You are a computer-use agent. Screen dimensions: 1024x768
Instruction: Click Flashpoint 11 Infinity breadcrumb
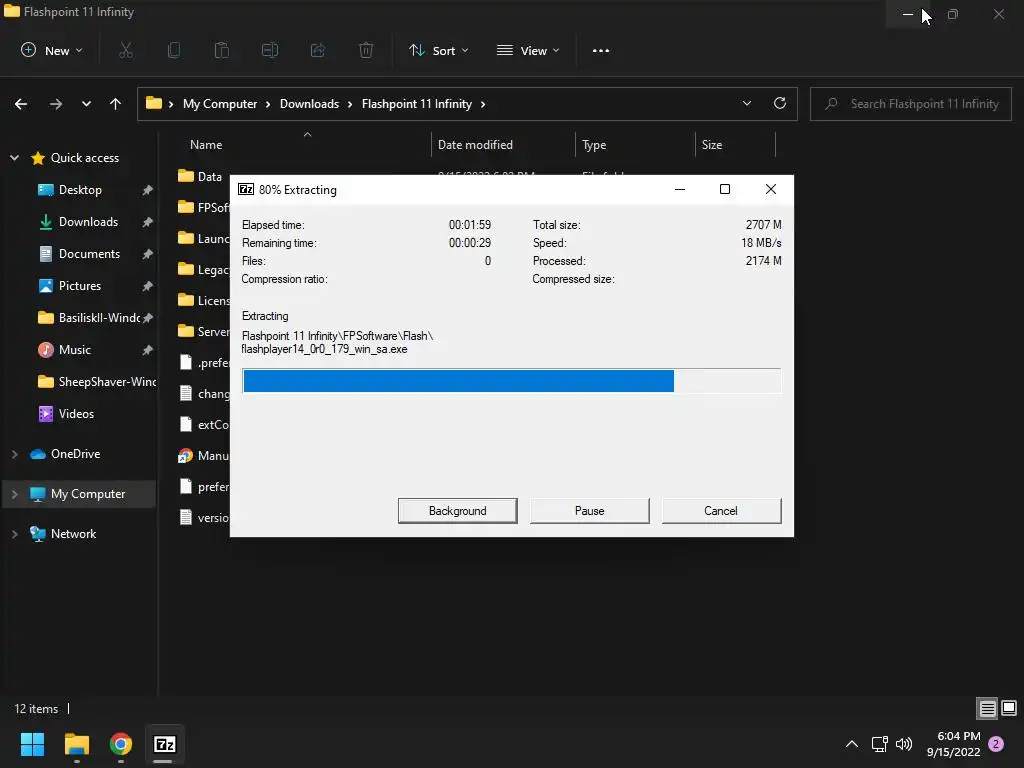(417, 104)
